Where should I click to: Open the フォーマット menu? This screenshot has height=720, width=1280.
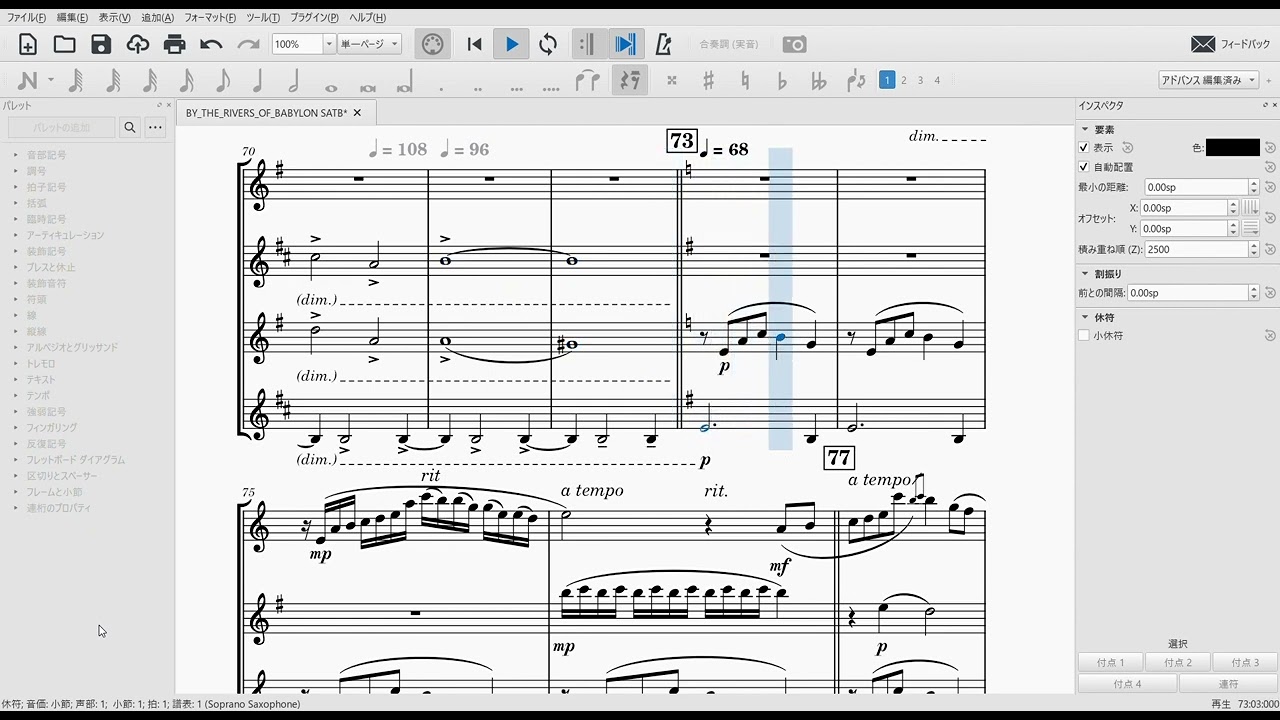tap(209, 18)
